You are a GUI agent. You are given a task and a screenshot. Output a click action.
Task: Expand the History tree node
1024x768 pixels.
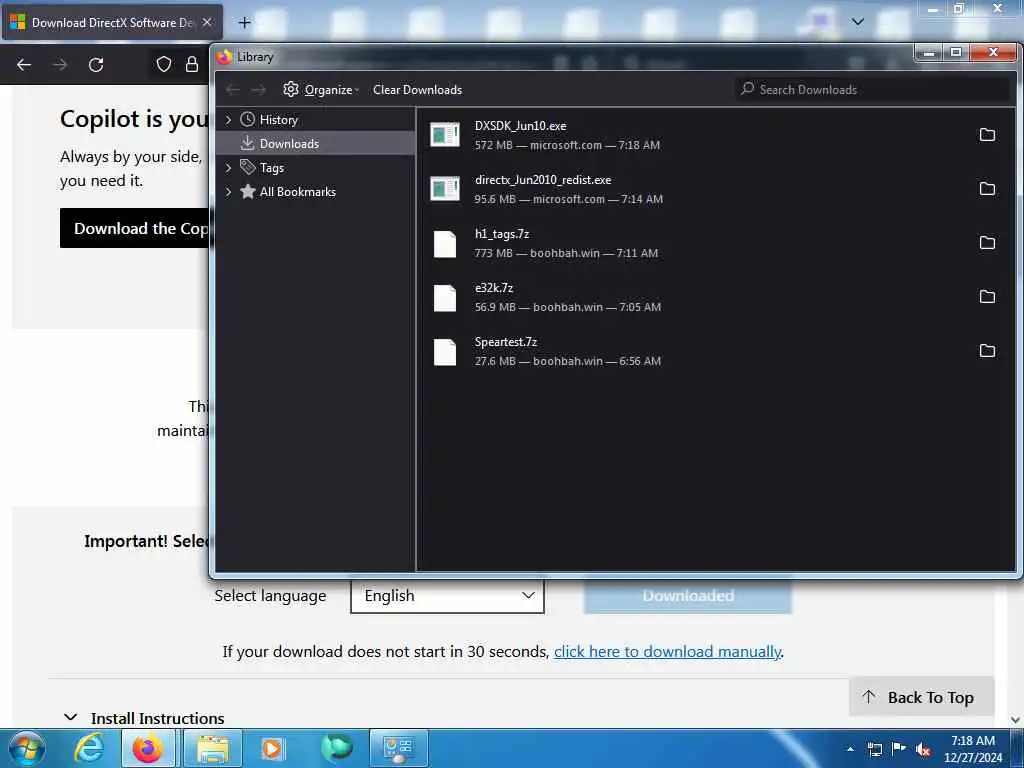tap(228, 120)
